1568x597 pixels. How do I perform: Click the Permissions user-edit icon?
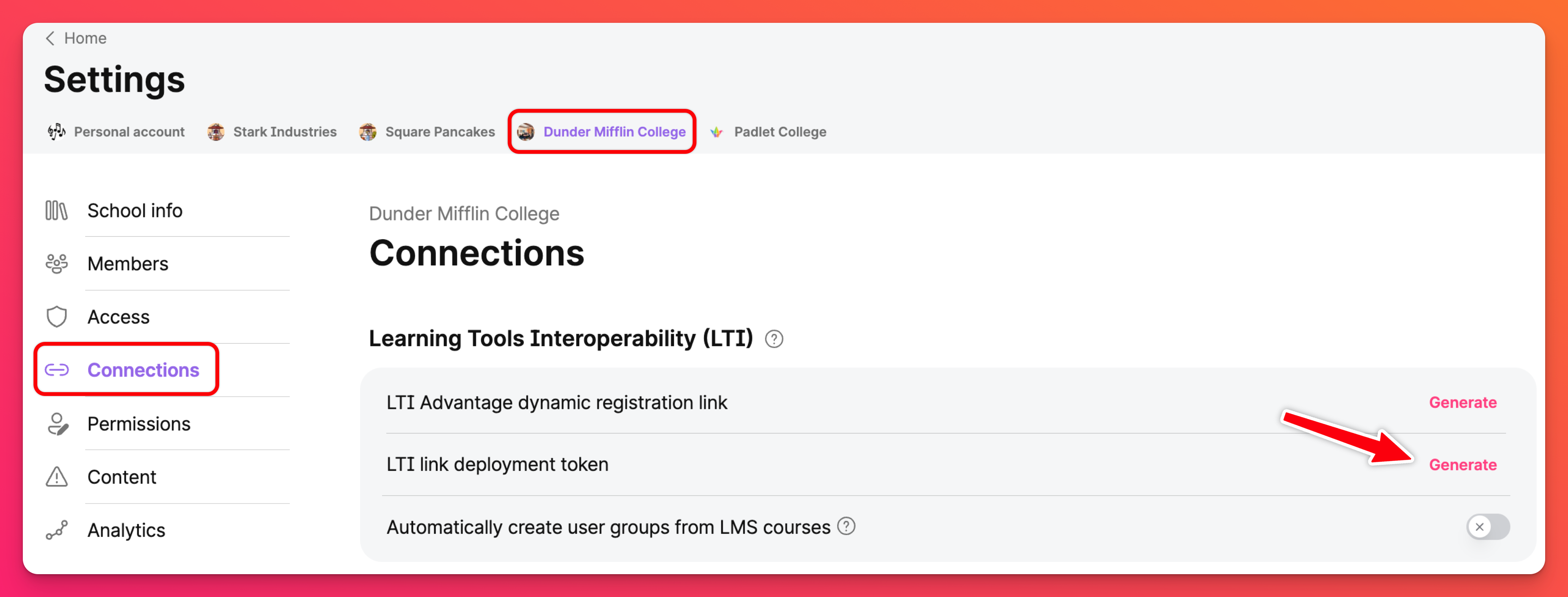[x=57, y=424]
